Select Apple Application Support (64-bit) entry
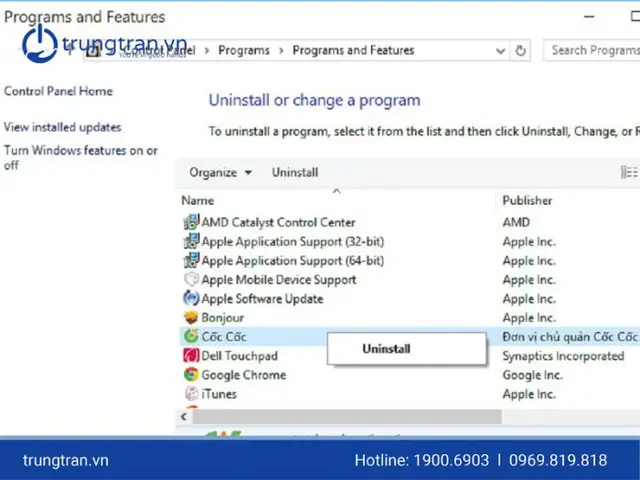 click(293, 260)
